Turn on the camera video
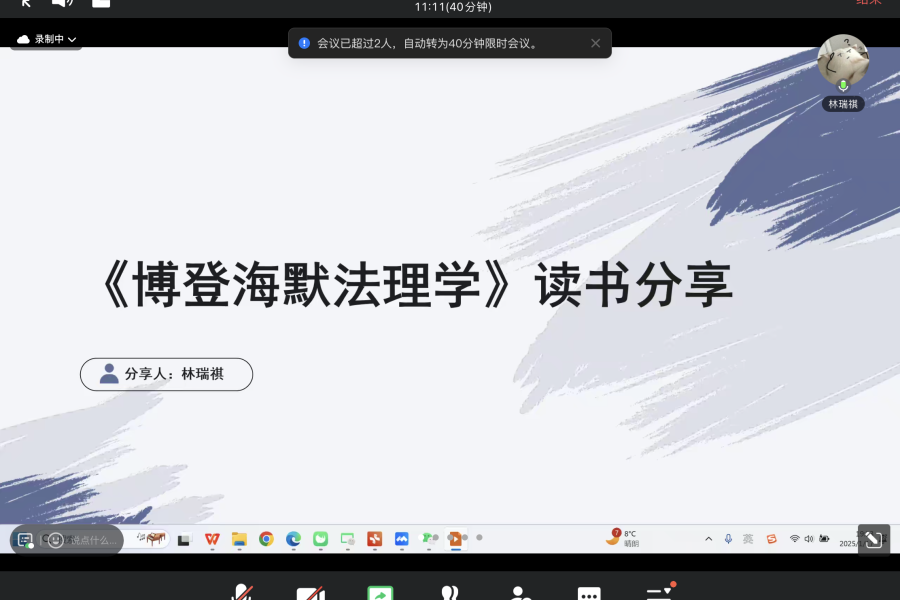 [x=310, y=593]
